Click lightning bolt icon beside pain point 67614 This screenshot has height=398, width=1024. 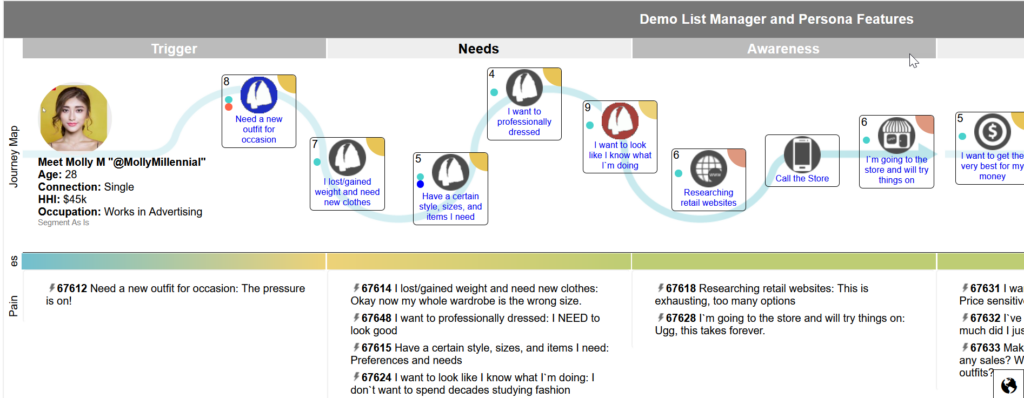(x=357, y=288)
